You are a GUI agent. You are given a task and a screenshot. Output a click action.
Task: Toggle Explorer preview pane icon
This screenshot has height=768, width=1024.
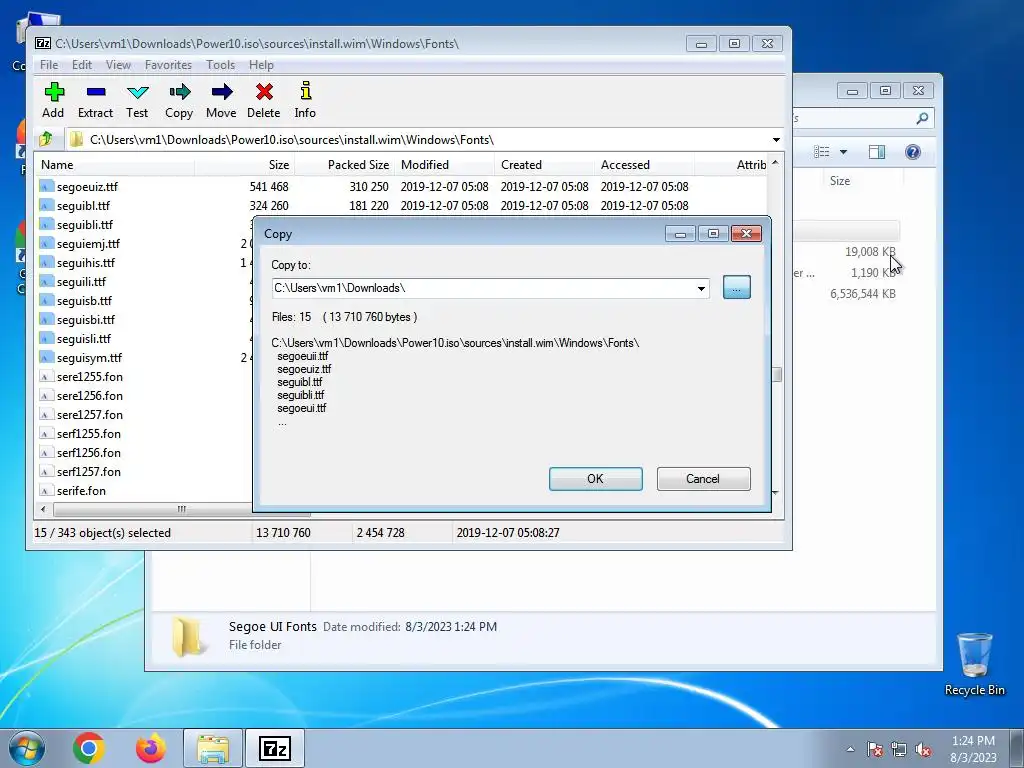pyautogui.click(x=876, y=152)
